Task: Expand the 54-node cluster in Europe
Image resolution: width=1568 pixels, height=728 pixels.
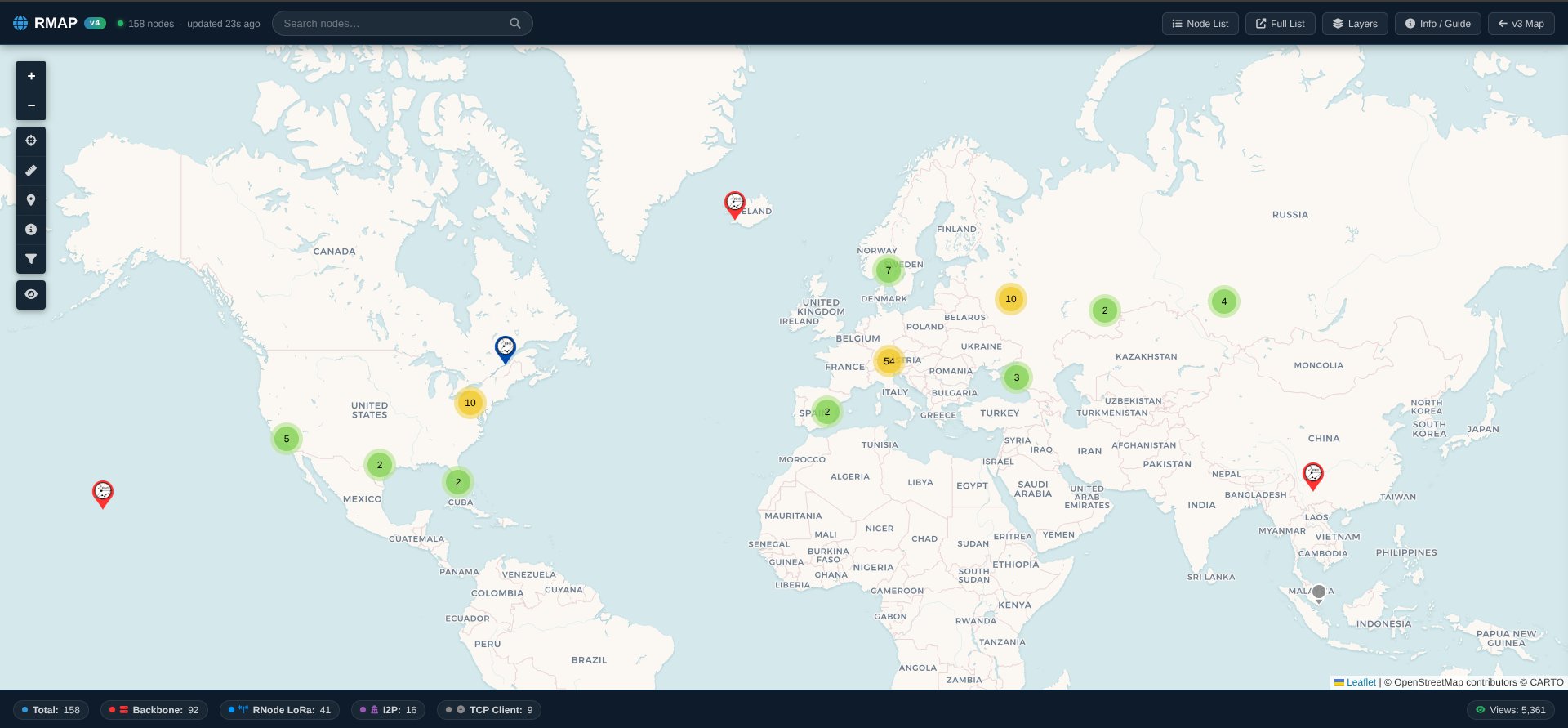Action: tap(889, 361)
